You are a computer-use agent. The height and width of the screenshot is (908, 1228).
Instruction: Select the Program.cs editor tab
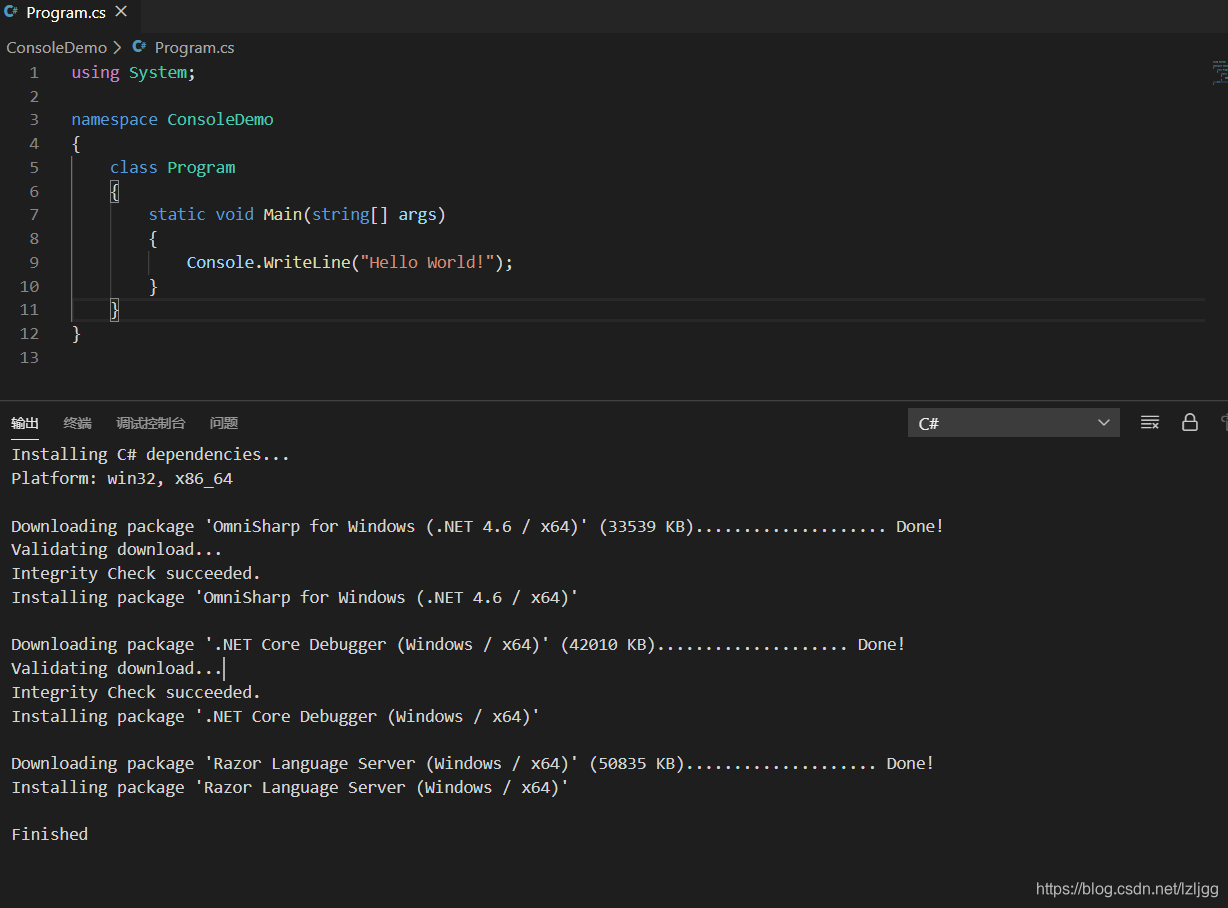tap(66, 13)
